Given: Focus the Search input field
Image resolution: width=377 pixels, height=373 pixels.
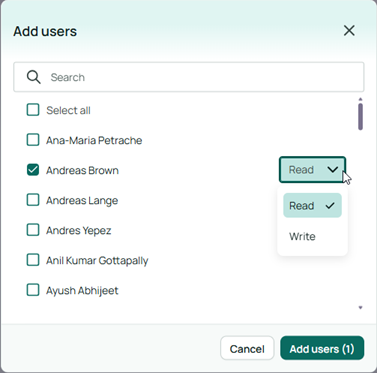Looking at the screenshot, I should (189, 77).
